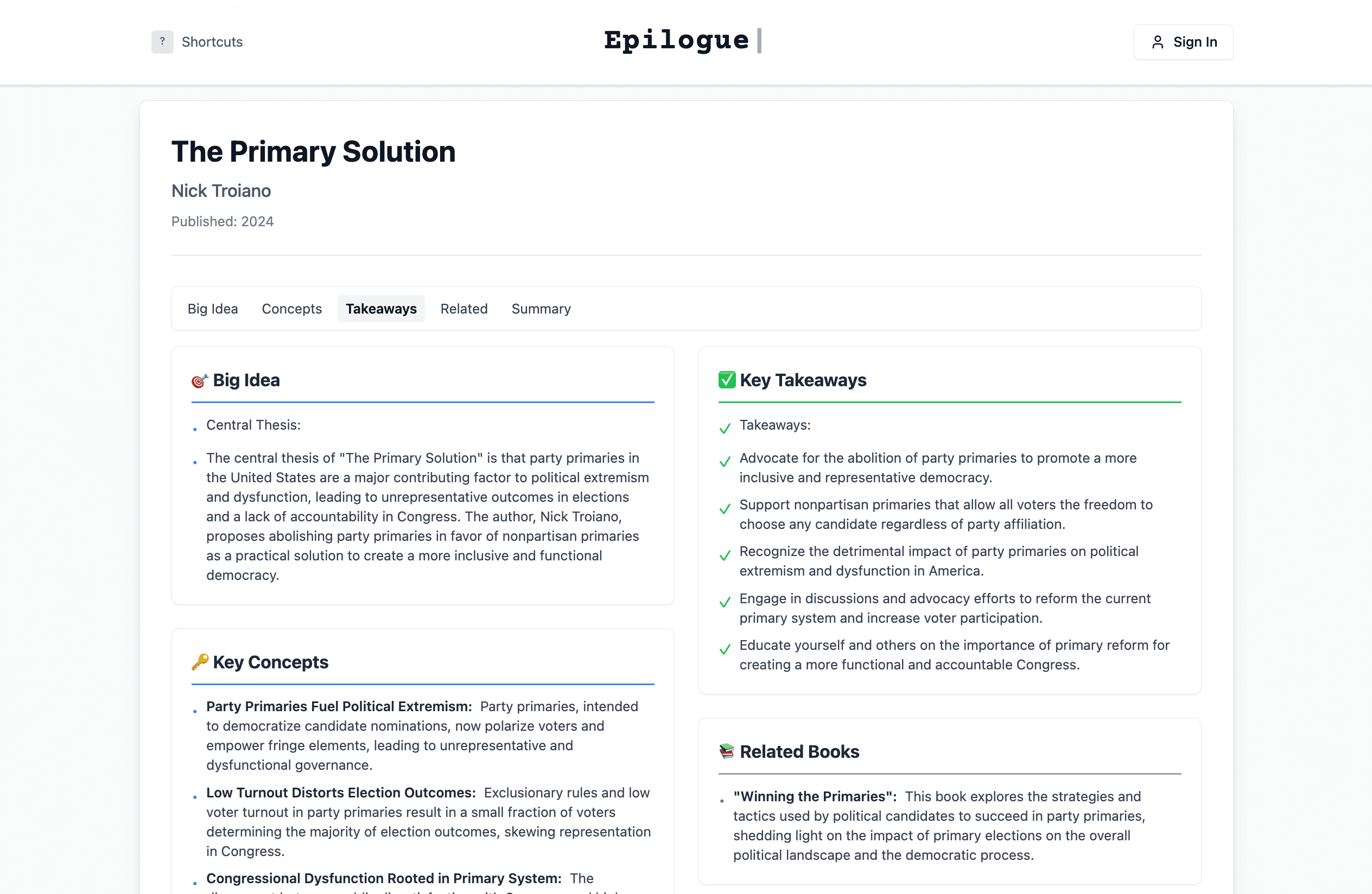The width and height of the screenshot is (1372, 894).
Task: Open the Shortcuts help link
Action: coord(212,42)
